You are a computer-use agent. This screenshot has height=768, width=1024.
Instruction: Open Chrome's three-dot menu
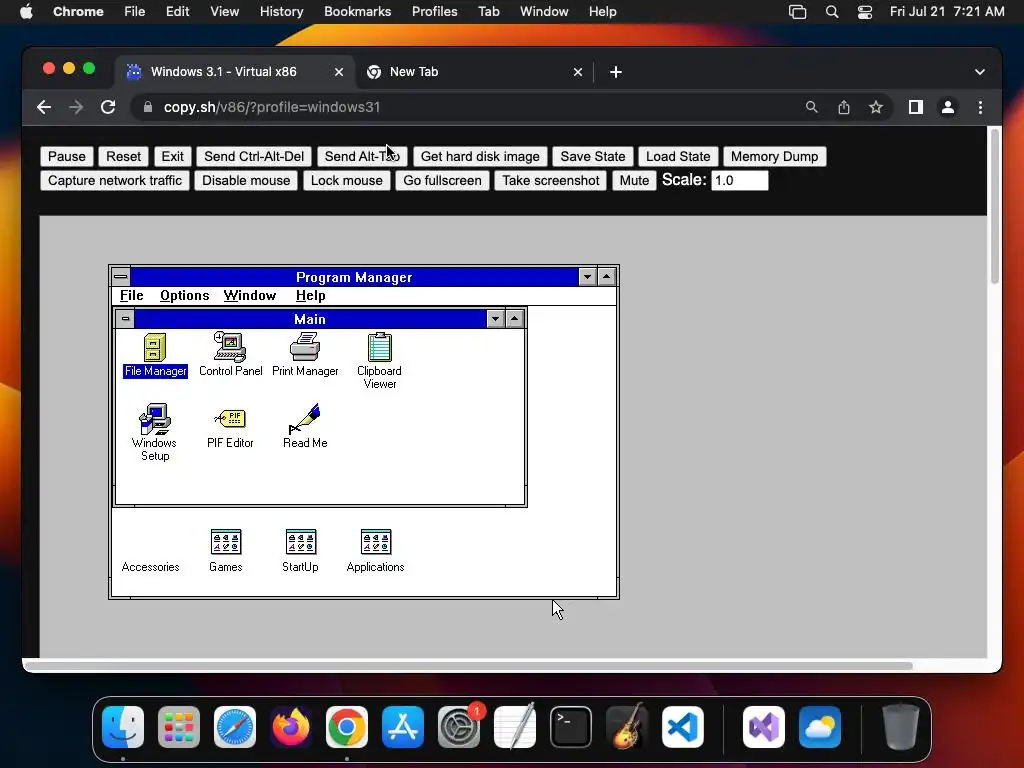[x=980, y=107]
